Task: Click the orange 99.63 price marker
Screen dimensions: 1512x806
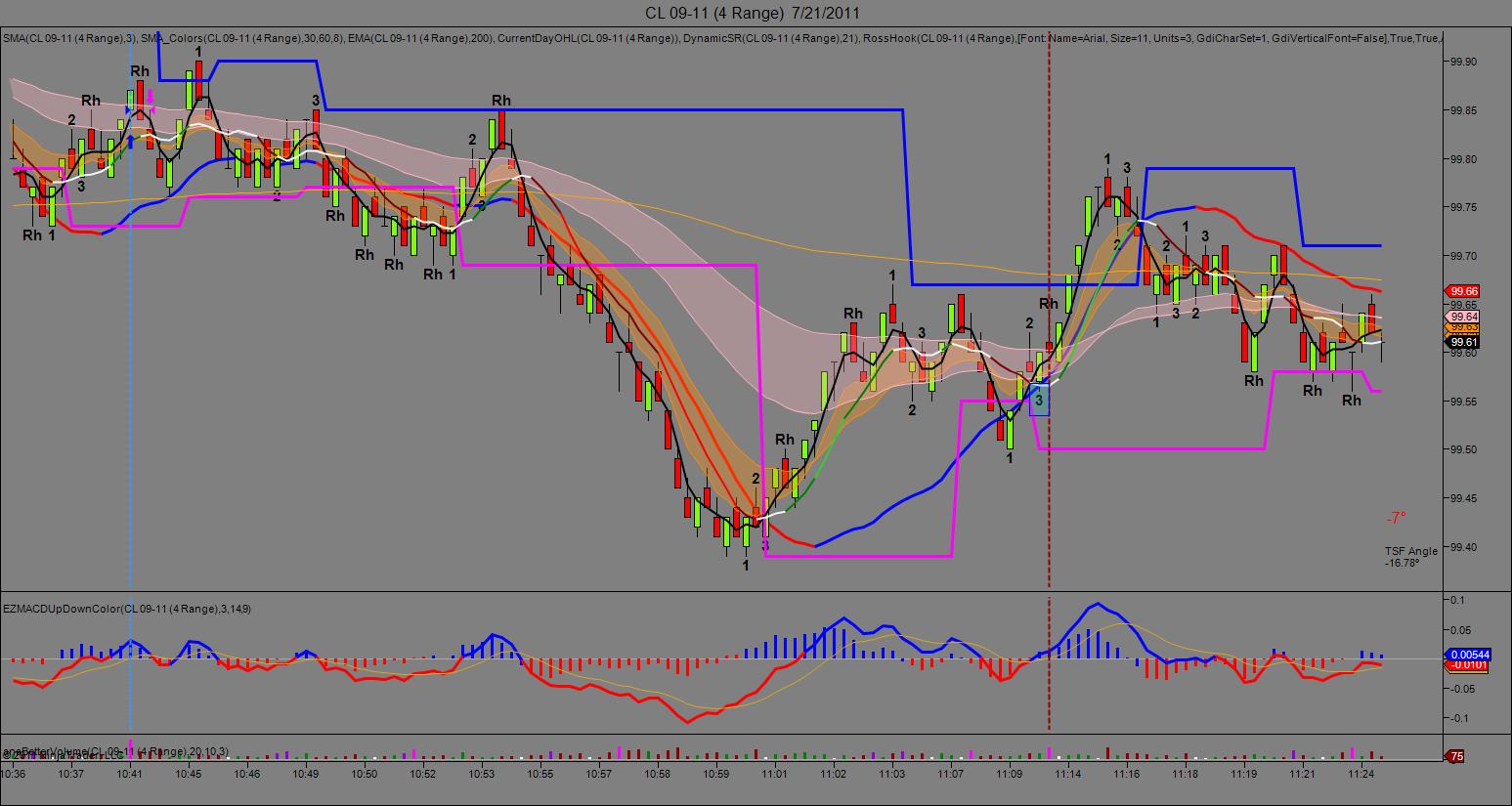Action: 1463,328
